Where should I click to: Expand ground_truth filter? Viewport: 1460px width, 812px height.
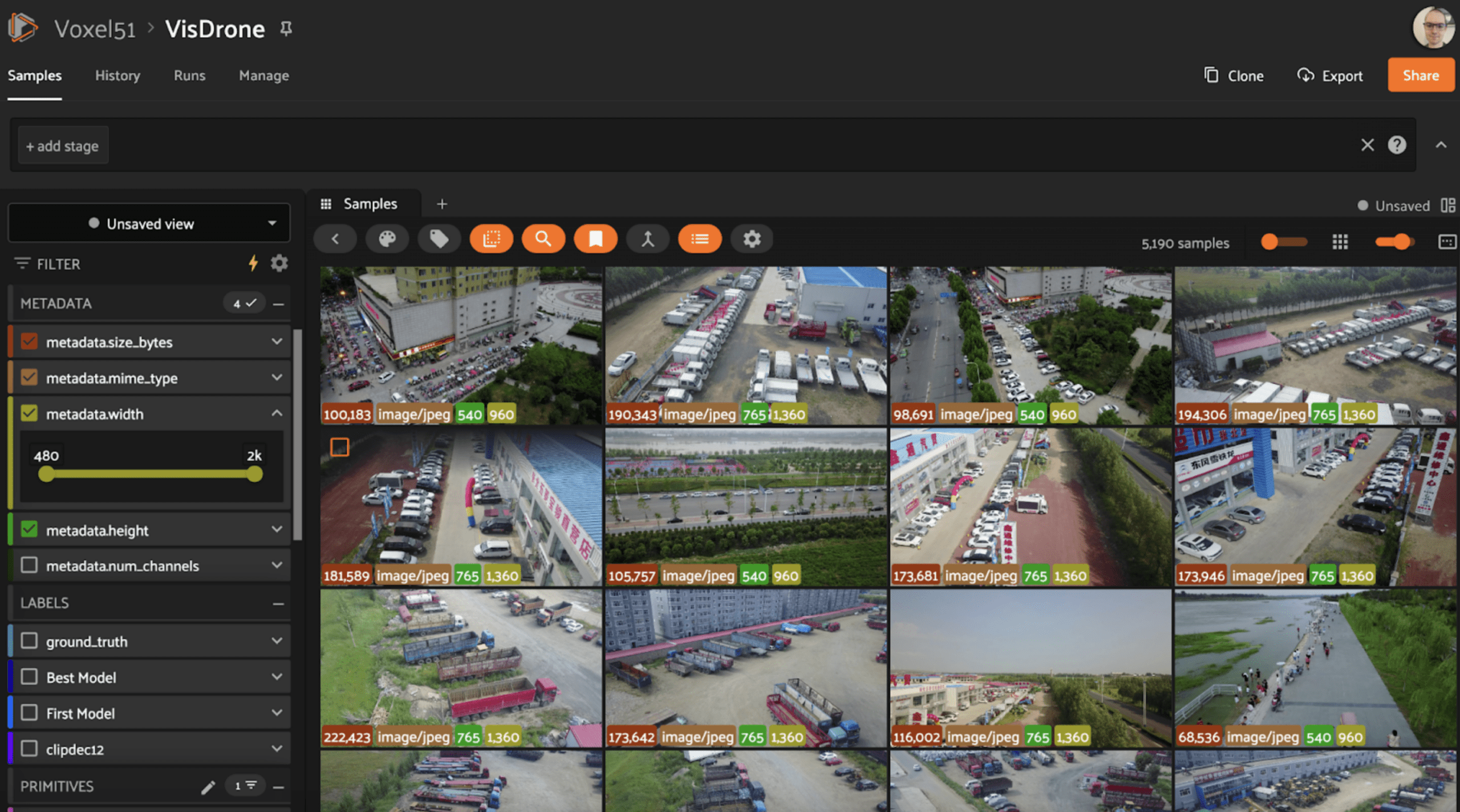[x=277, y=641]
